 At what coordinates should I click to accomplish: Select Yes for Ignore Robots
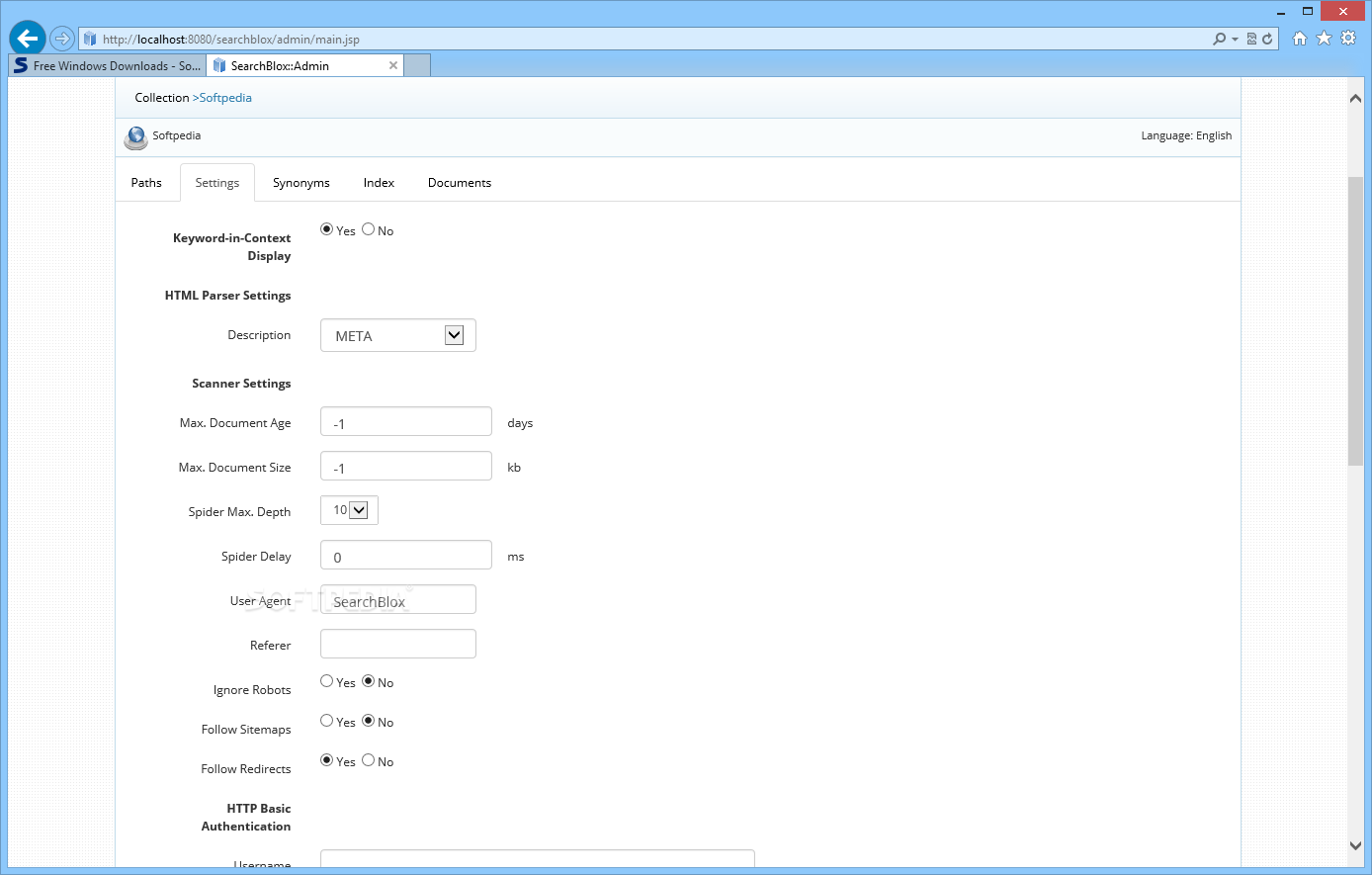pyautogui.click(x=327, y=681)
